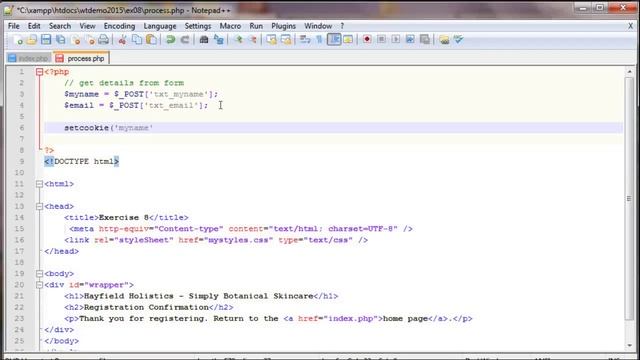This screenshot has height=360, width=640.
Task: Select the process.php tab
Action: 81,58
